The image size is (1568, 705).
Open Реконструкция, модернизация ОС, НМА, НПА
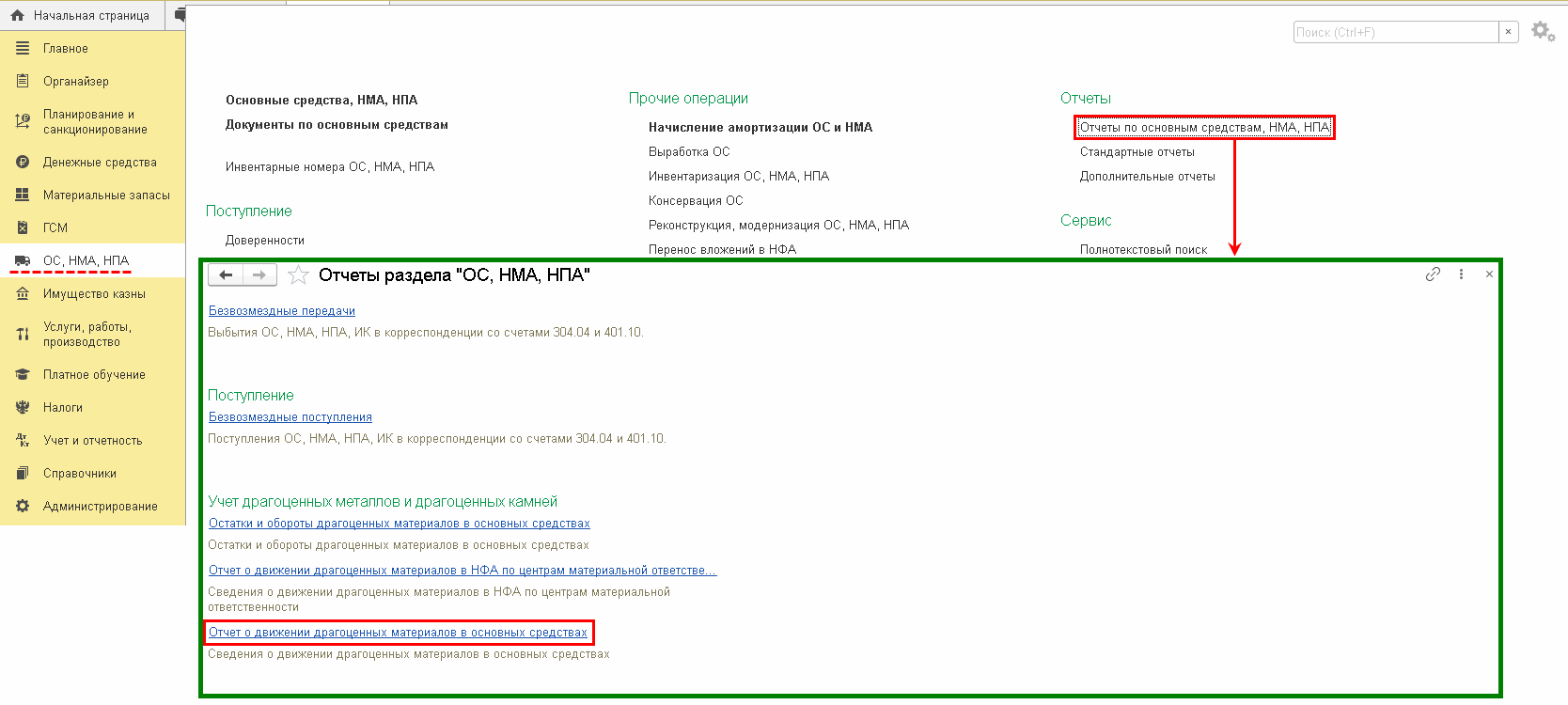tap(778, 225)
